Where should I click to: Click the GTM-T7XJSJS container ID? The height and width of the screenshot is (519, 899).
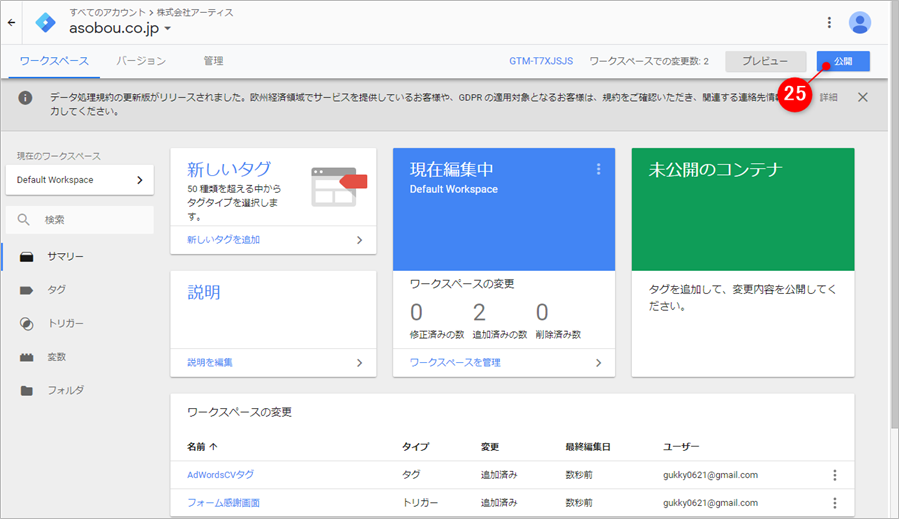[541, 61]
